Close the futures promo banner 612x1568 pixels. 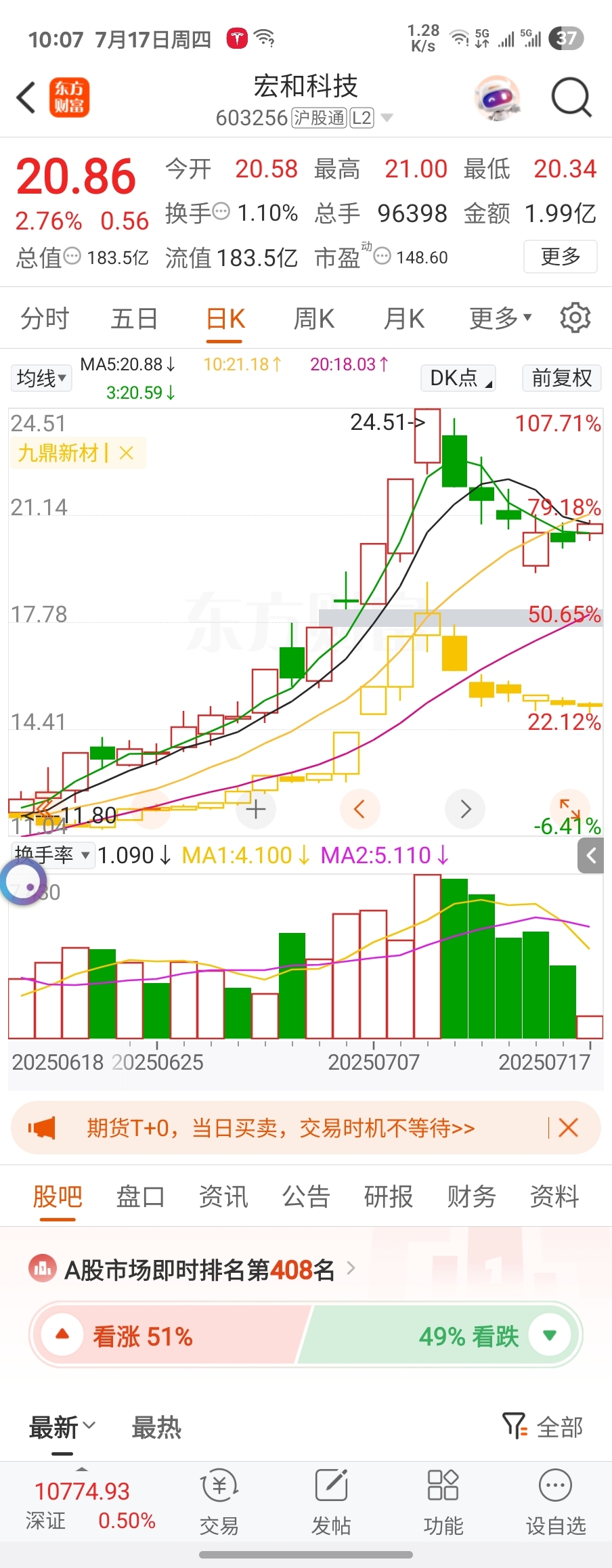(568, 1128)
